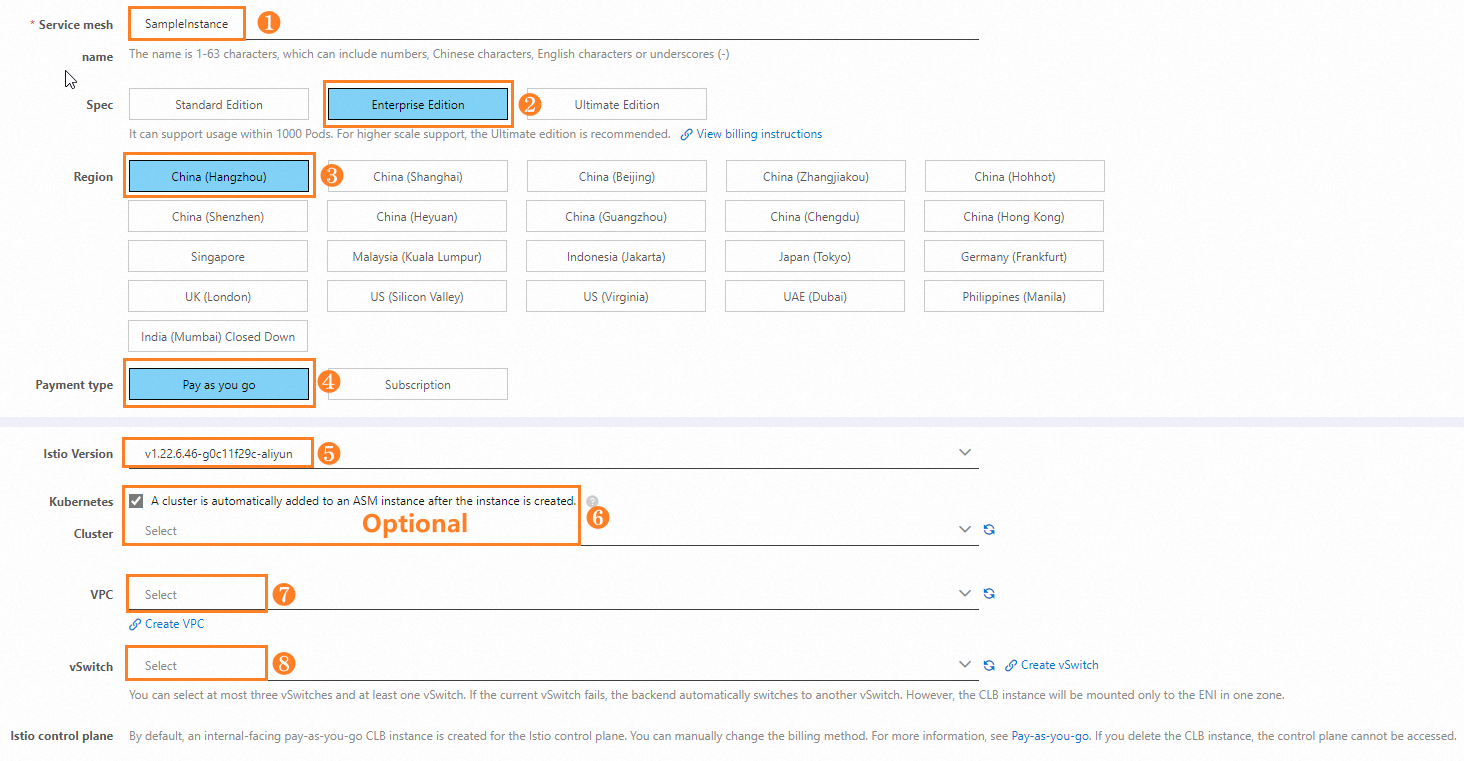Select Germany (Frankfurt) region option

[x=1015, y=257]
